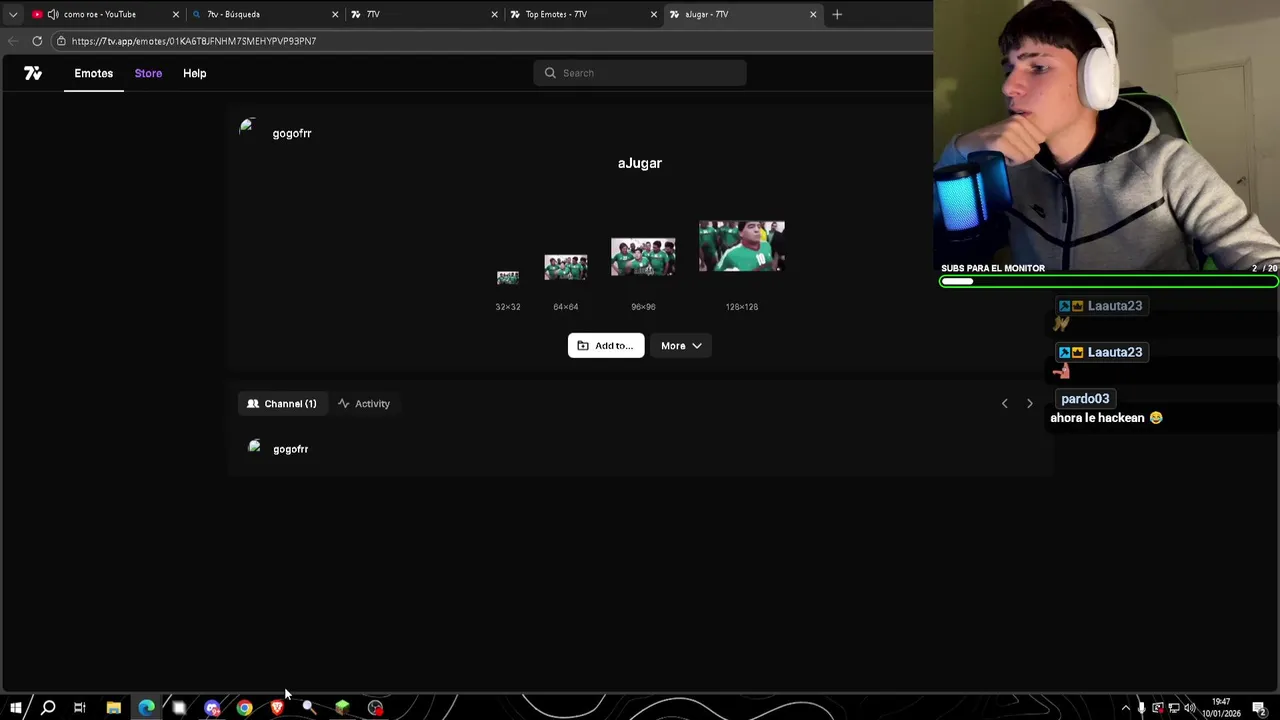Open the Emotes section
The width and height of the screenshot is (1280, 720).
tap(93, 73)
